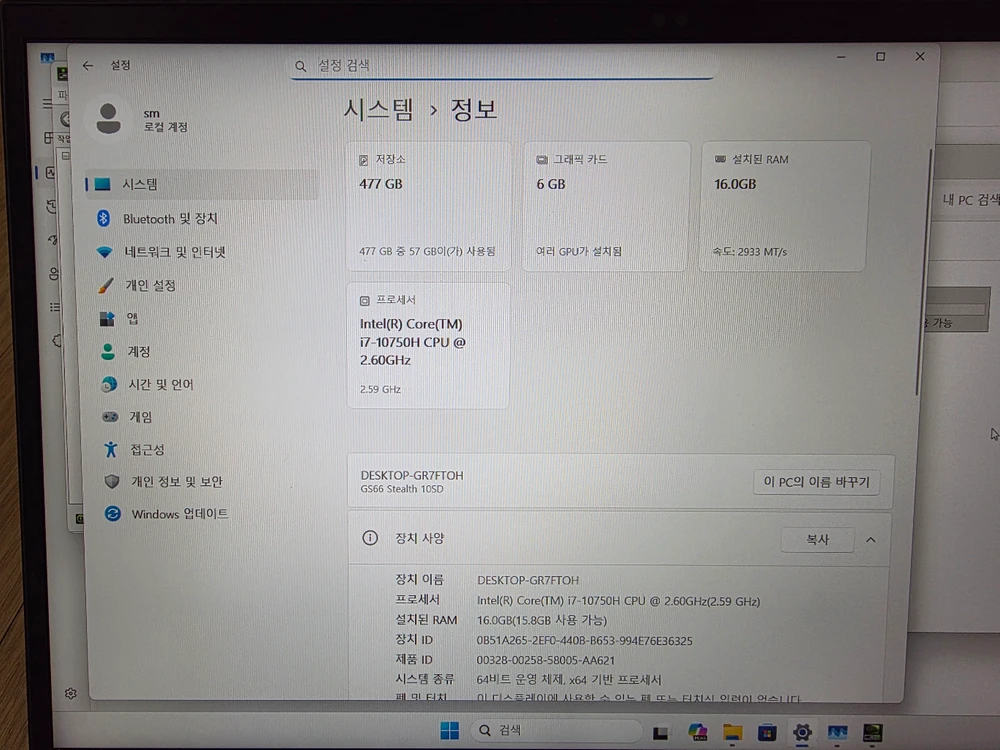Click 이 PC의 이름 바꾸기 button

pyautogui.click(x=816, y=482)
